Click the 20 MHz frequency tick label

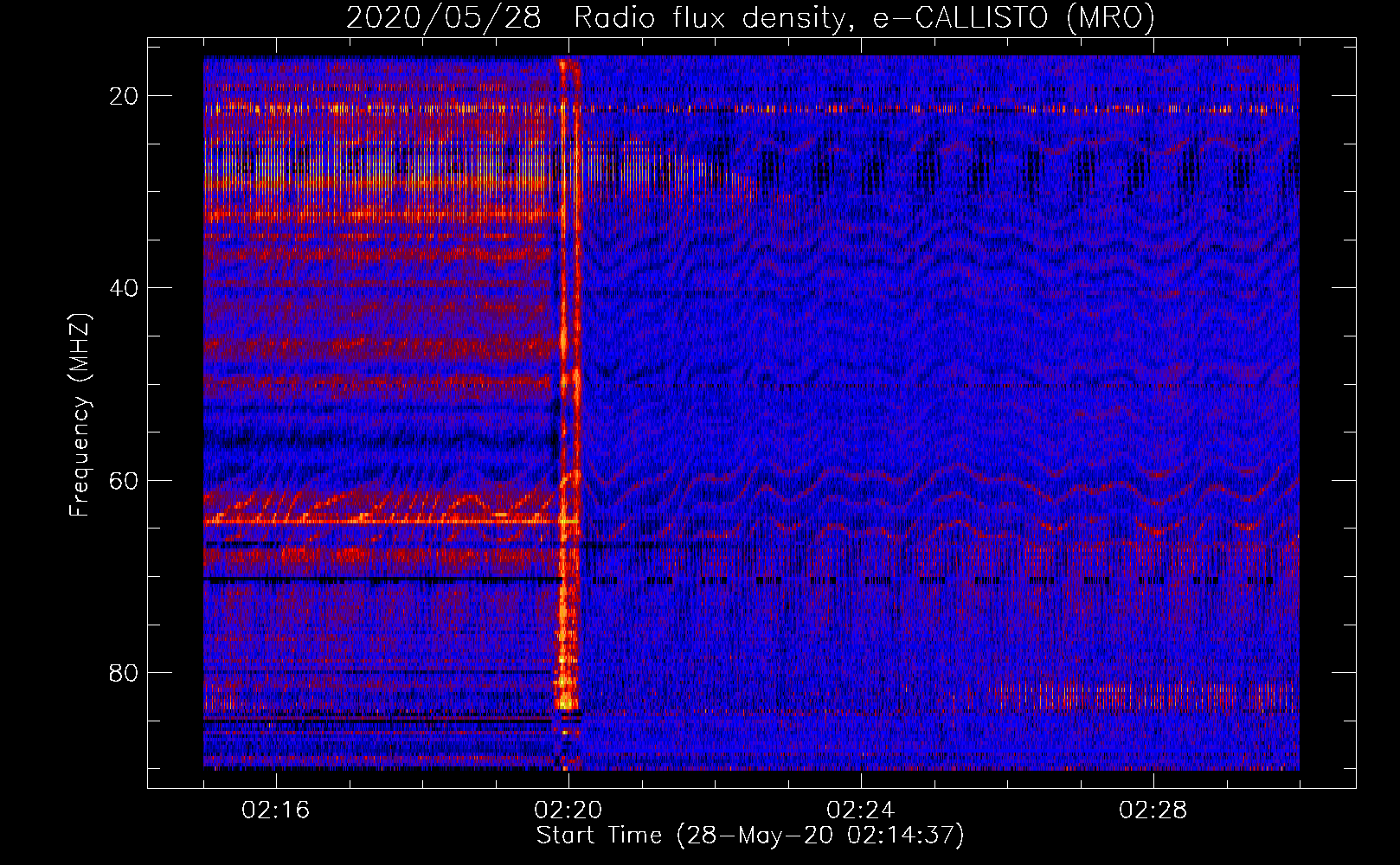(x=124, y=96)
